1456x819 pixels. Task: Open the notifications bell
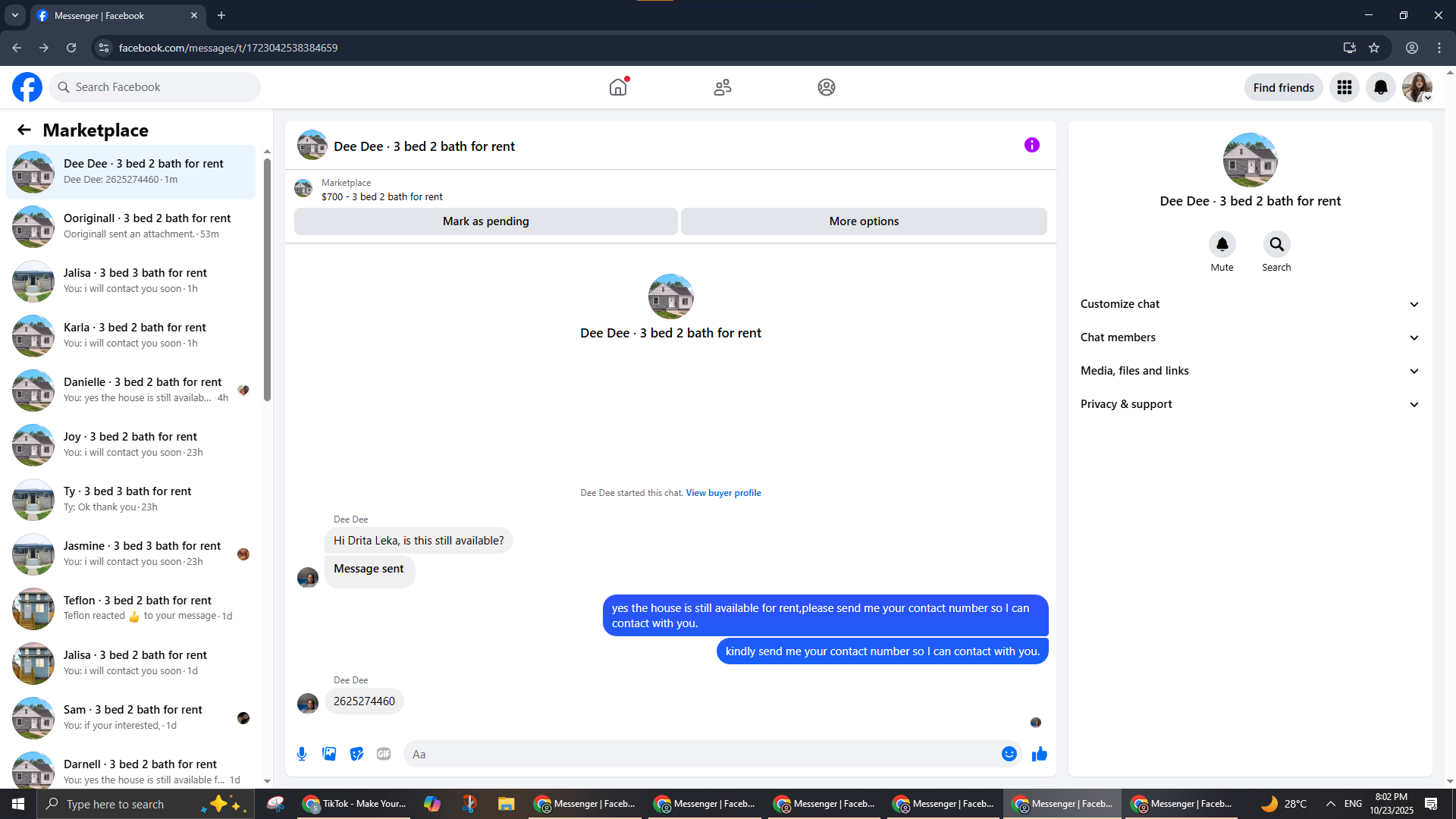coord(1381,87)
